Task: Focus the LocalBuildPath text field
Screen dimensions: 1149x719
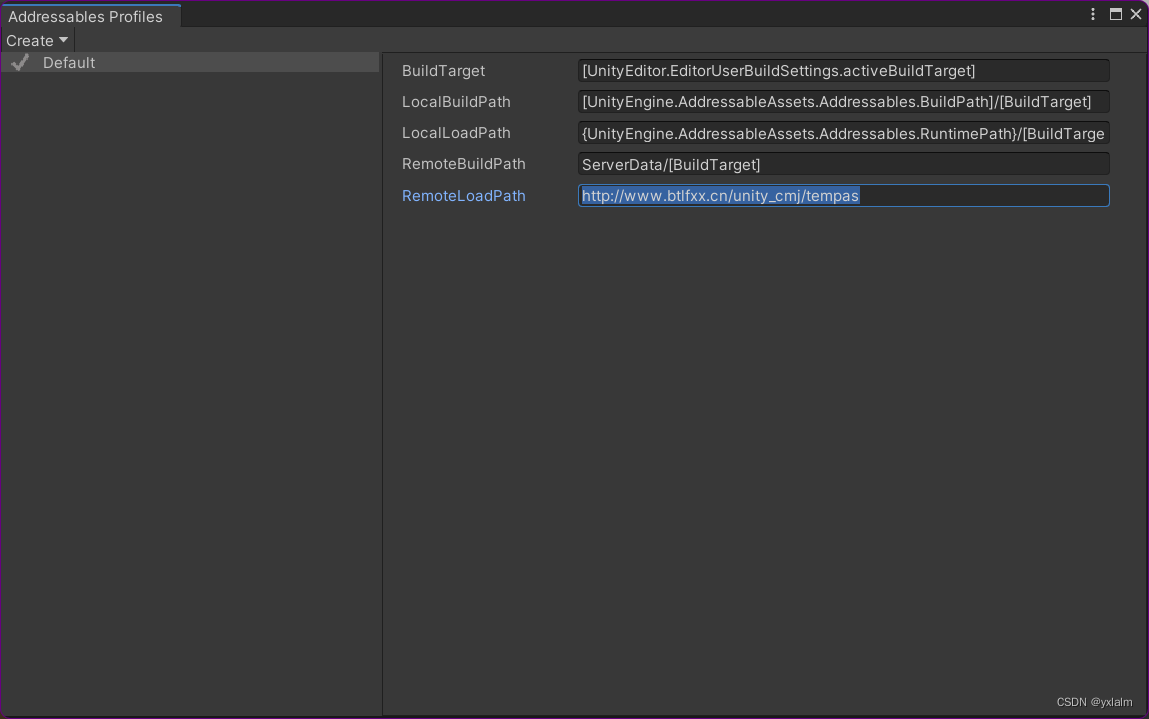Action: (843, 102)
